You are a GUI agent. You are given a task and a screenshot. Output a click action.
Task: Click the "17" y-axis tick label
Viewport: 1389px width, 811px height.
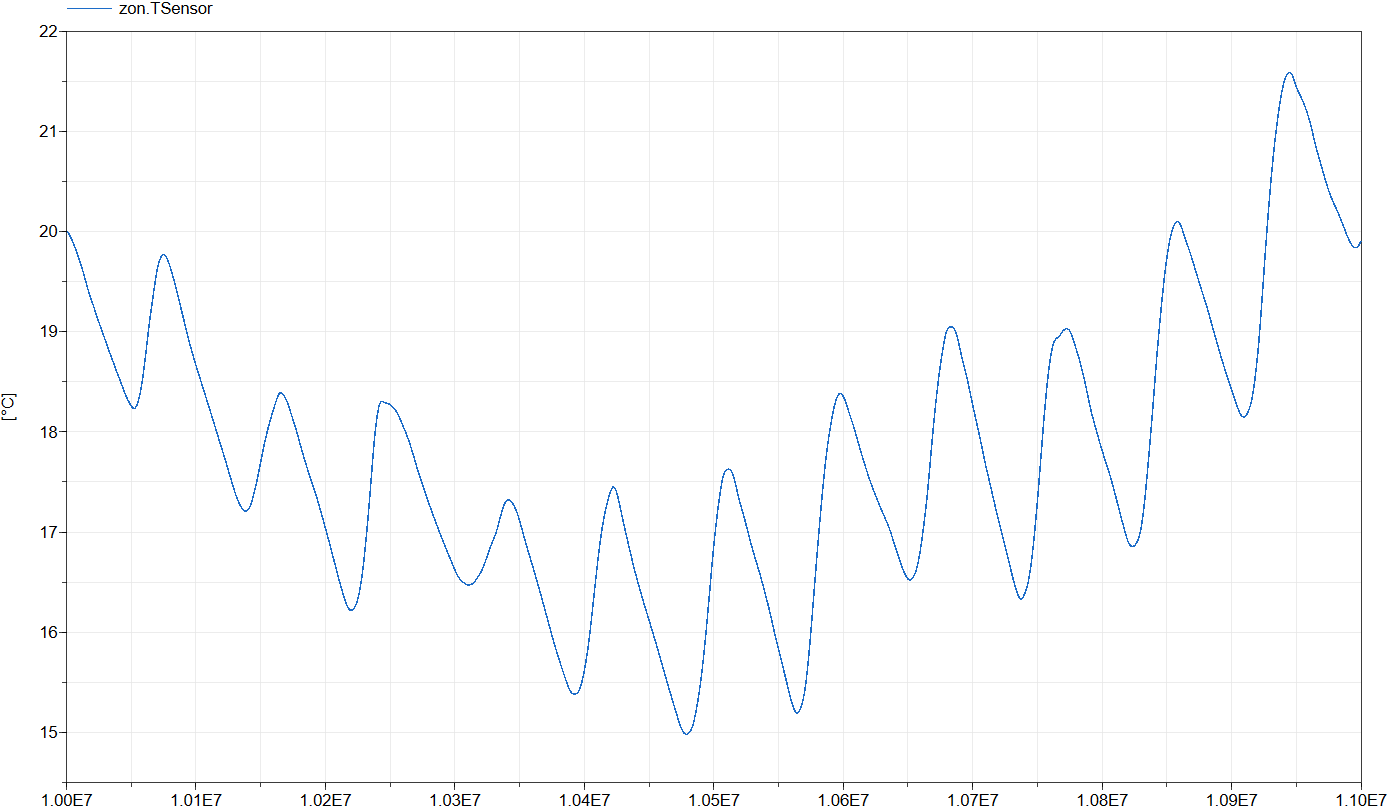(48, 531)
